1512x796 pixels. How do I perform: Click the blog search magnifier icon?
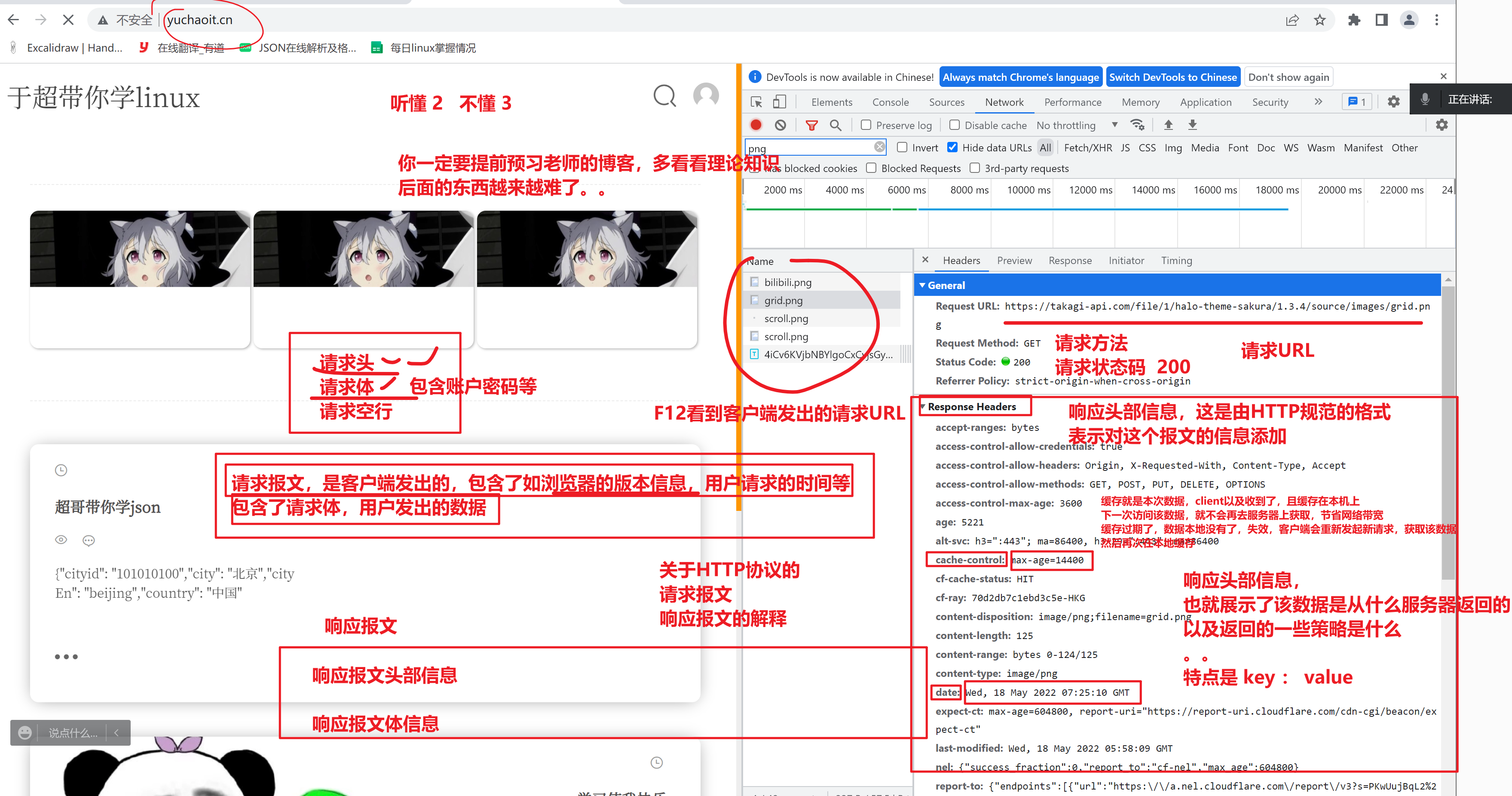664,96
